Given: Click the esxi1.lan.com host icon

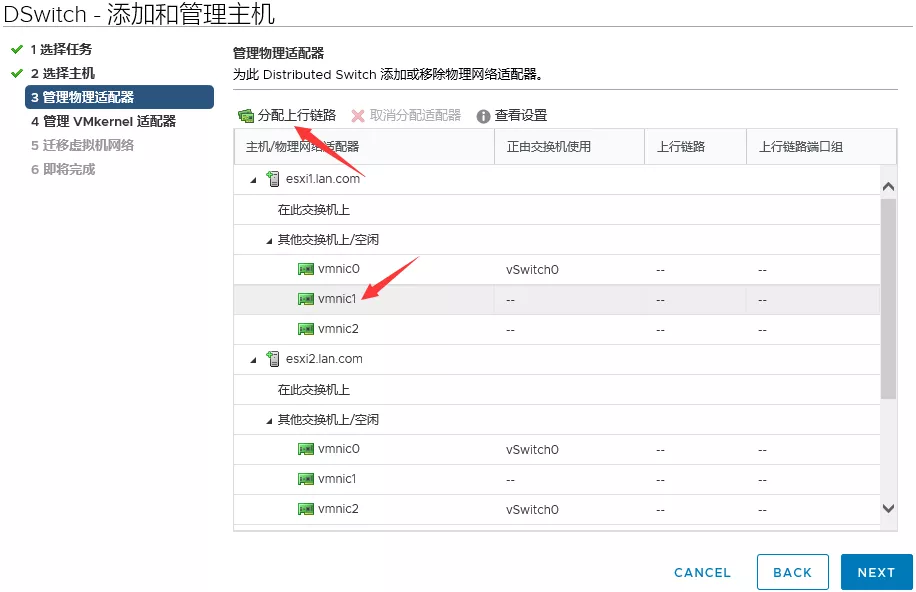Looking at the screenshot, I should click(273, 179).
